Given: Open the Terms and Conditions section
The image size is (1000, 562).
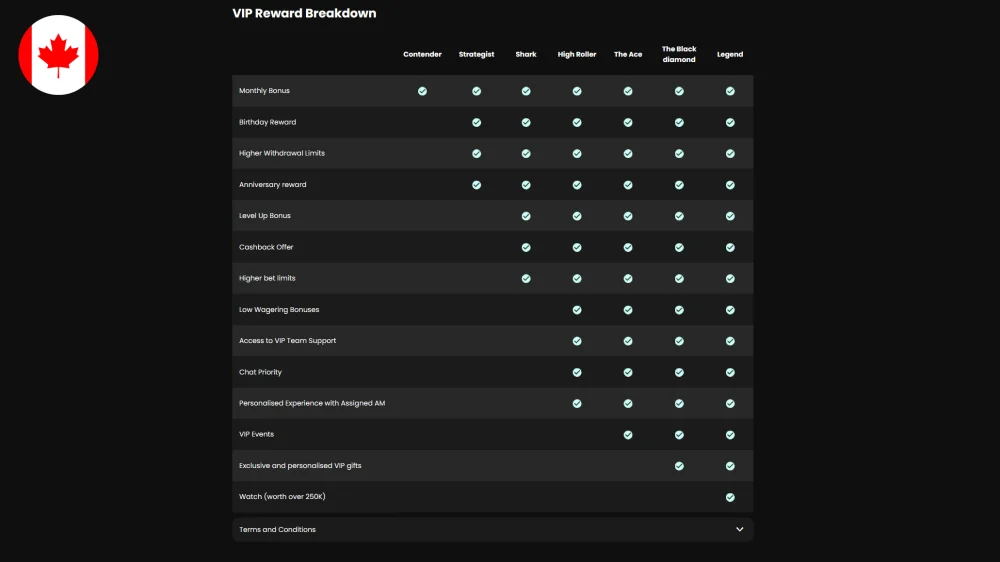Looking at the screenshot, I should click(492, 529).
